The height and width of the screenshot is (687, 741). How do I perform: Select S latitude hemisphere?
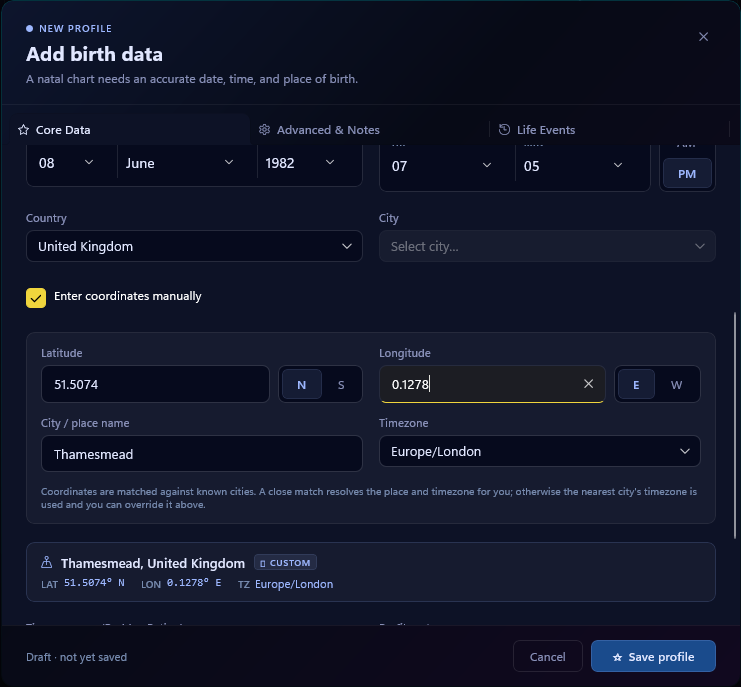click(x=341, y=385)
